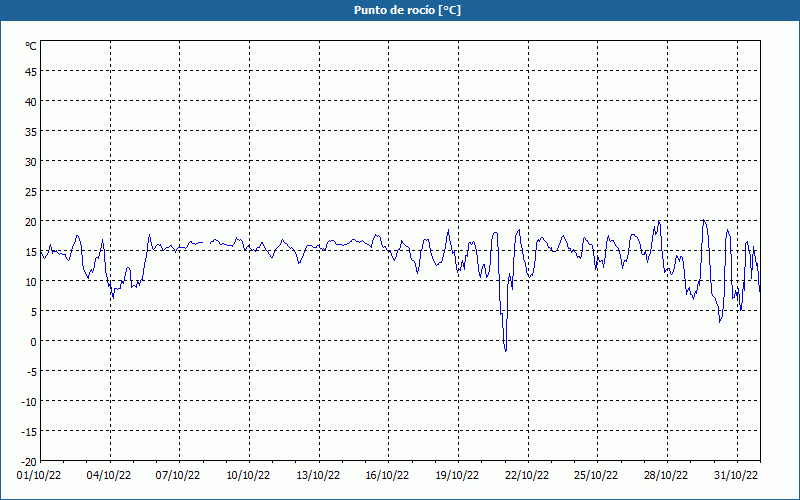800x500 pixels.
Task: Click the y-axis label 35
Action: coord(31,132)
